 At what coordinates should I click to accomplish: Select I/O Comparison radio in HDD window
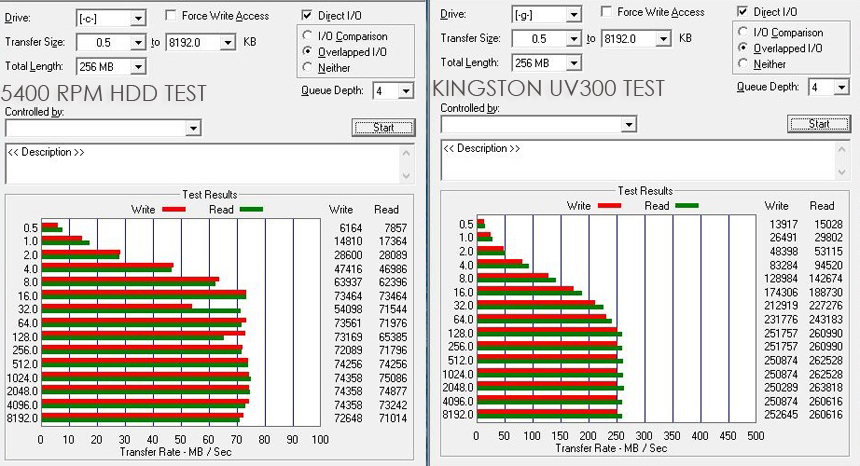(x=307, y=36)
